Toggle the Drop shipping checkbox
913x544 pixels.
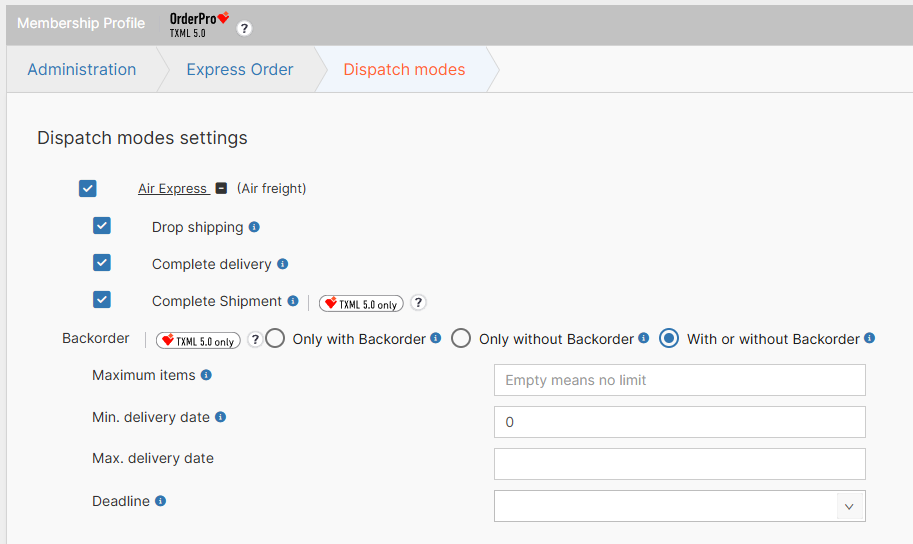click(102, 226)
